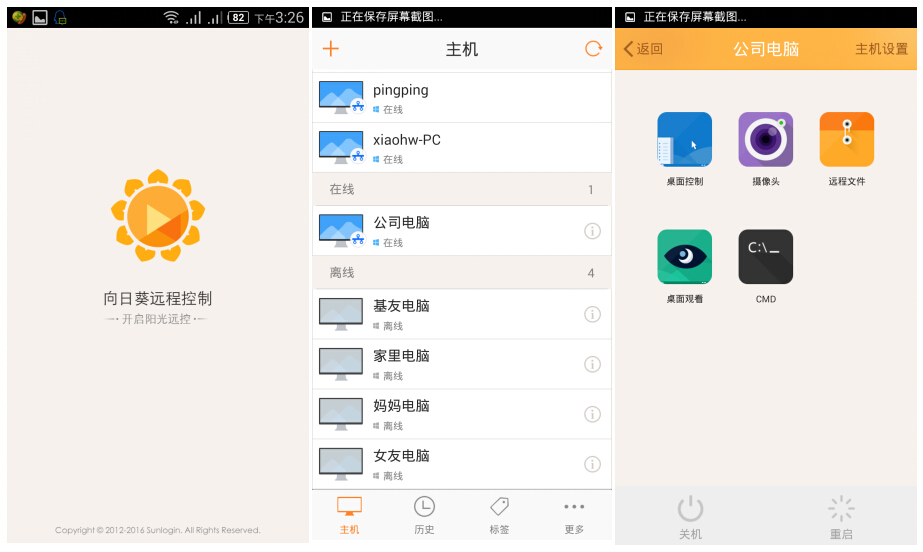Launch 桌面控制 desktop control
Image resolution: width=923 pixels, height=552 pixels.
tap(685, 139)
